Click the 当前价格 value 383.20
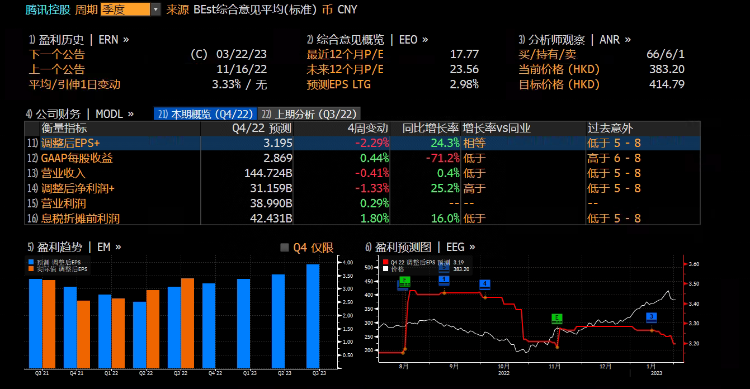The width and height of the screenshot is (750, 389). pyautogui.click(x=667, y=69)
